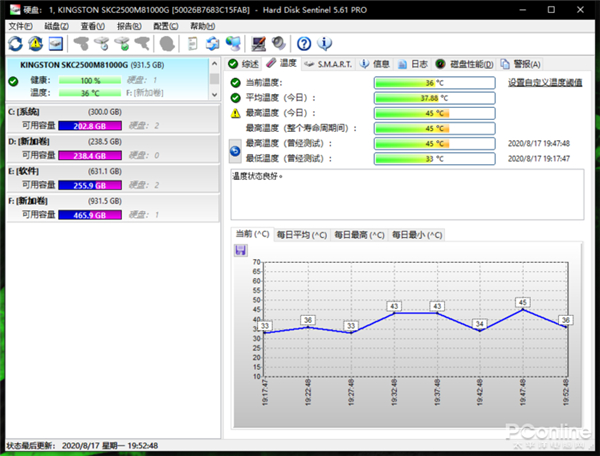
Task: Open the 磁盘性能 tab
Action: click(x=472, y=63)
